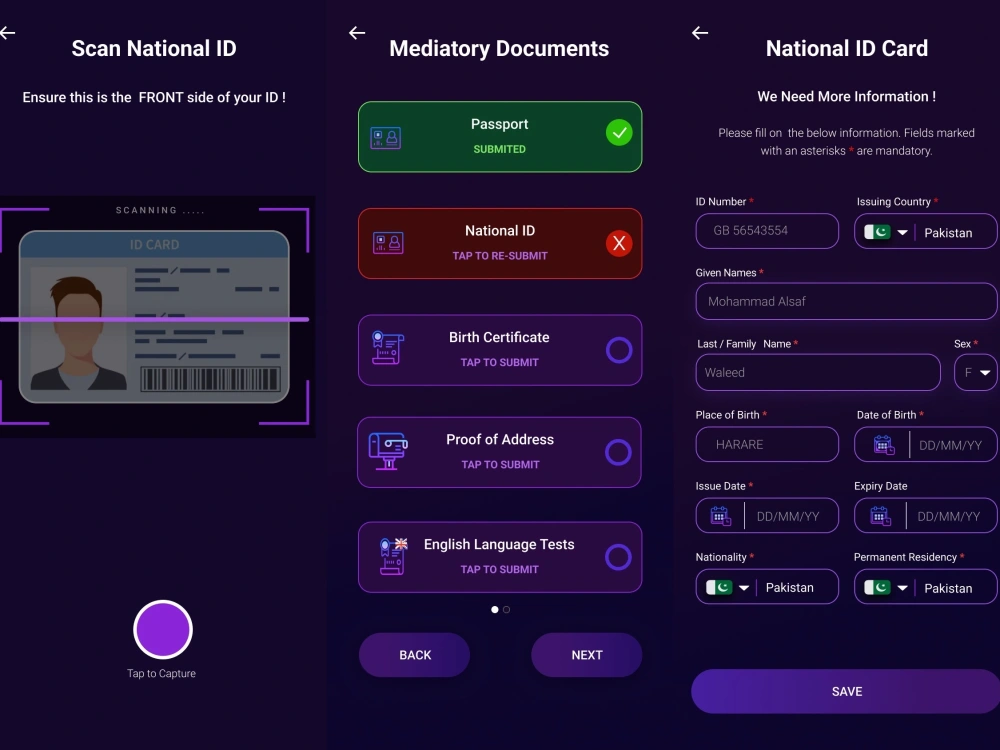Click the back arrow on Mediatory Documents

(357, 33)
